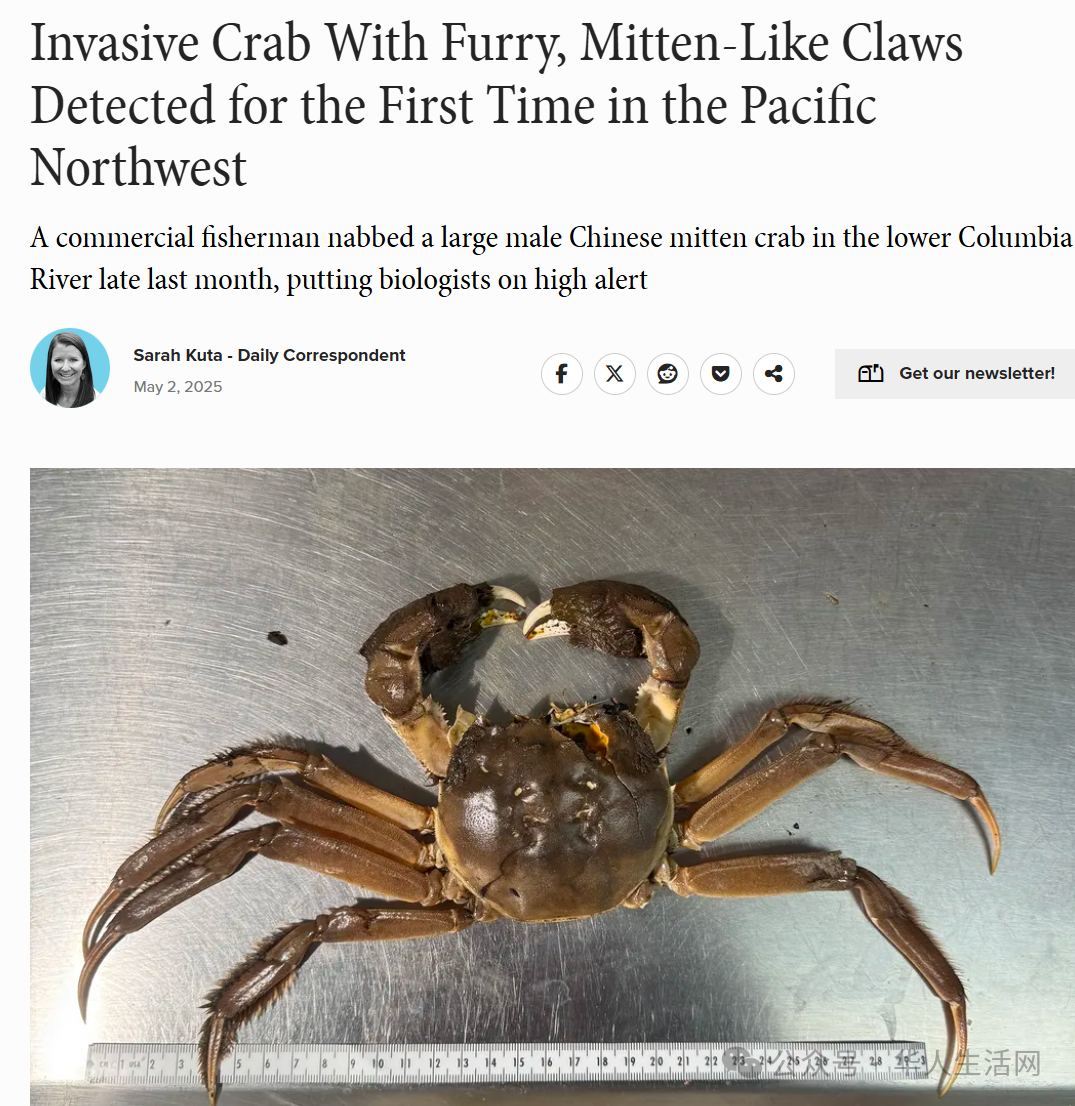Select the Daily Correspondent label
Image resolution: width=1075 pixels, height=1106 pixels.
click(x=321, y=355)
